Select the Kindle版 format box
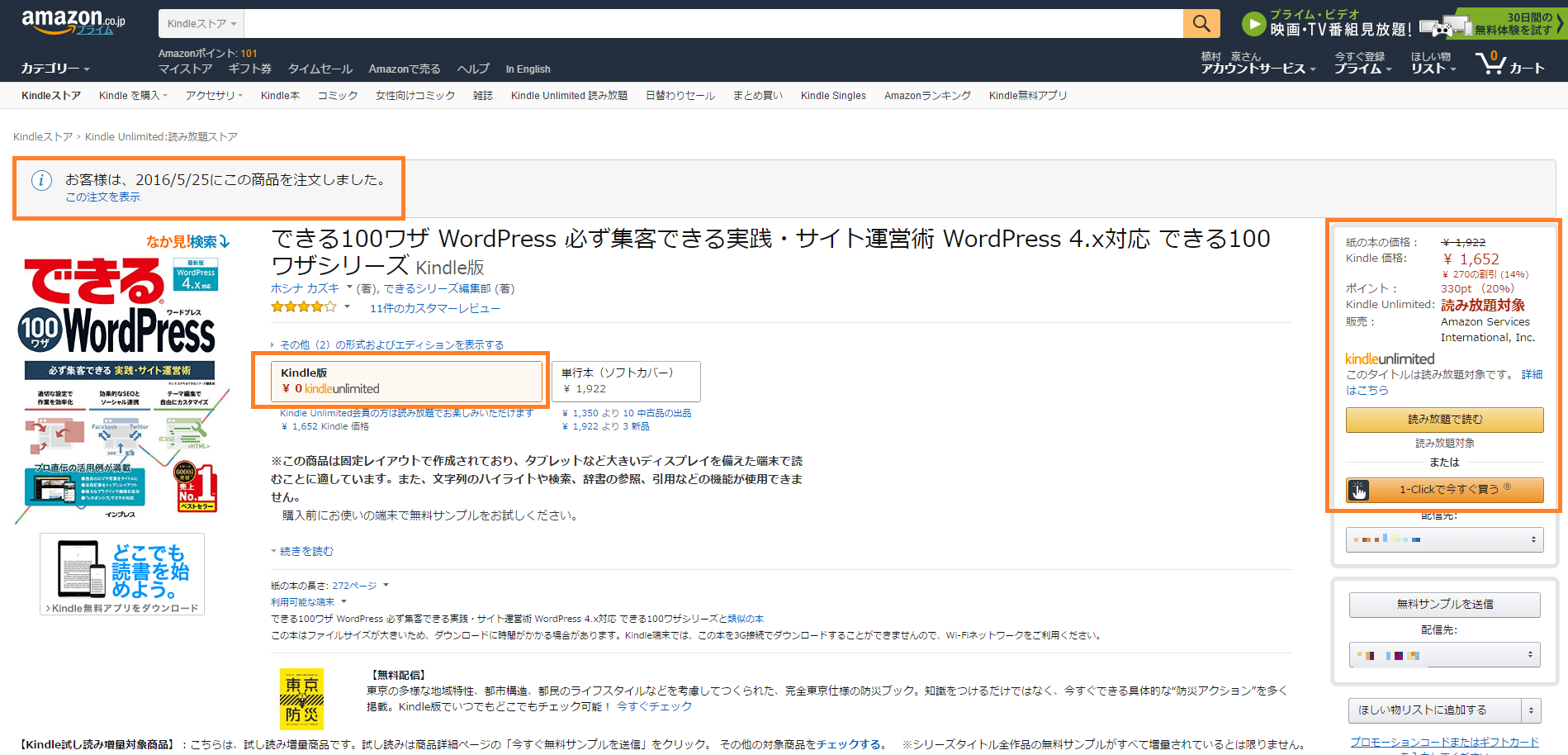The width and height of the screenshot is (1568, 755). (406, 381)
